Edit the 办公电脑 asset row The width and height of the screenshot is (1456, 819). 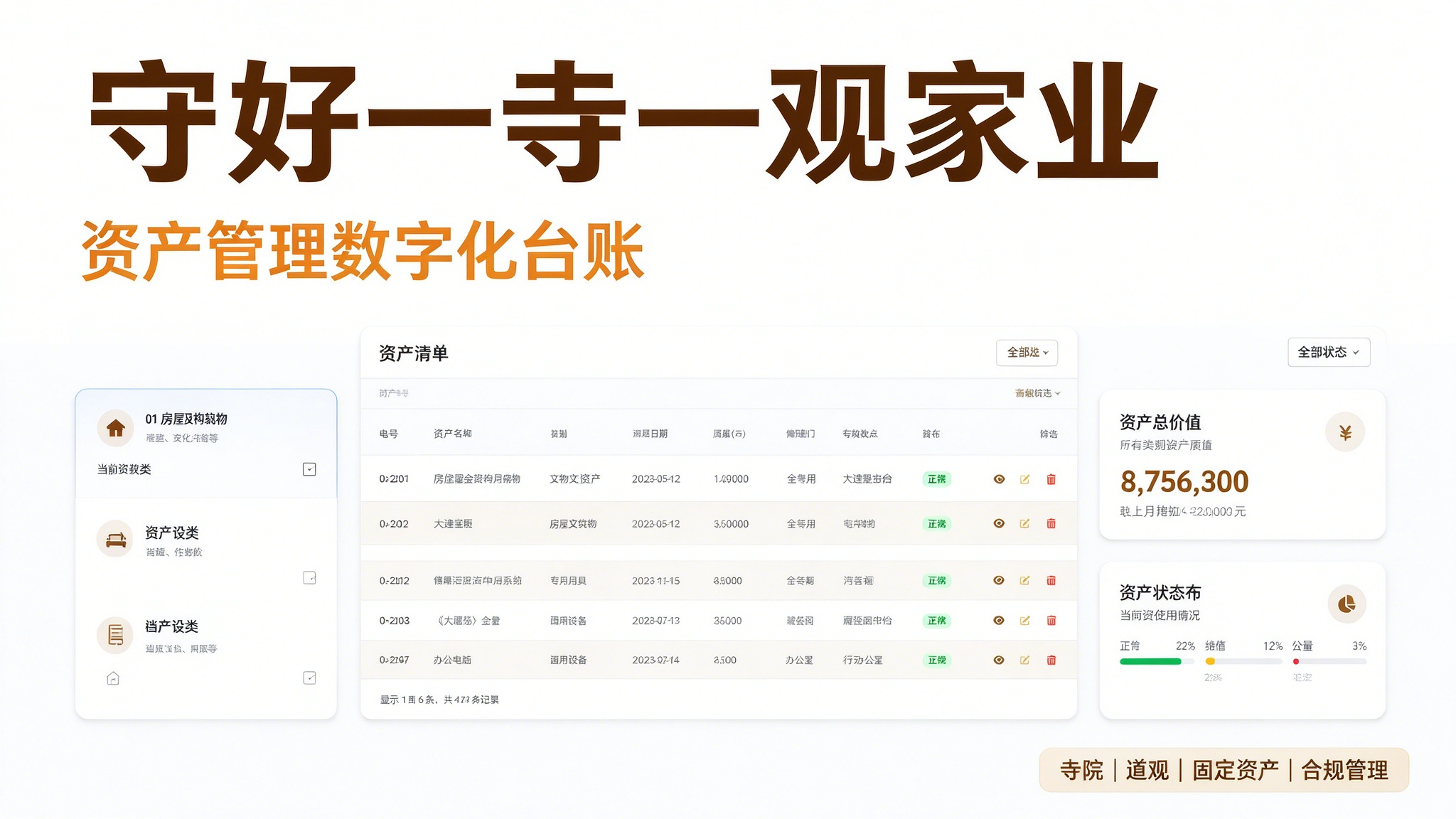coord(1024,660)
